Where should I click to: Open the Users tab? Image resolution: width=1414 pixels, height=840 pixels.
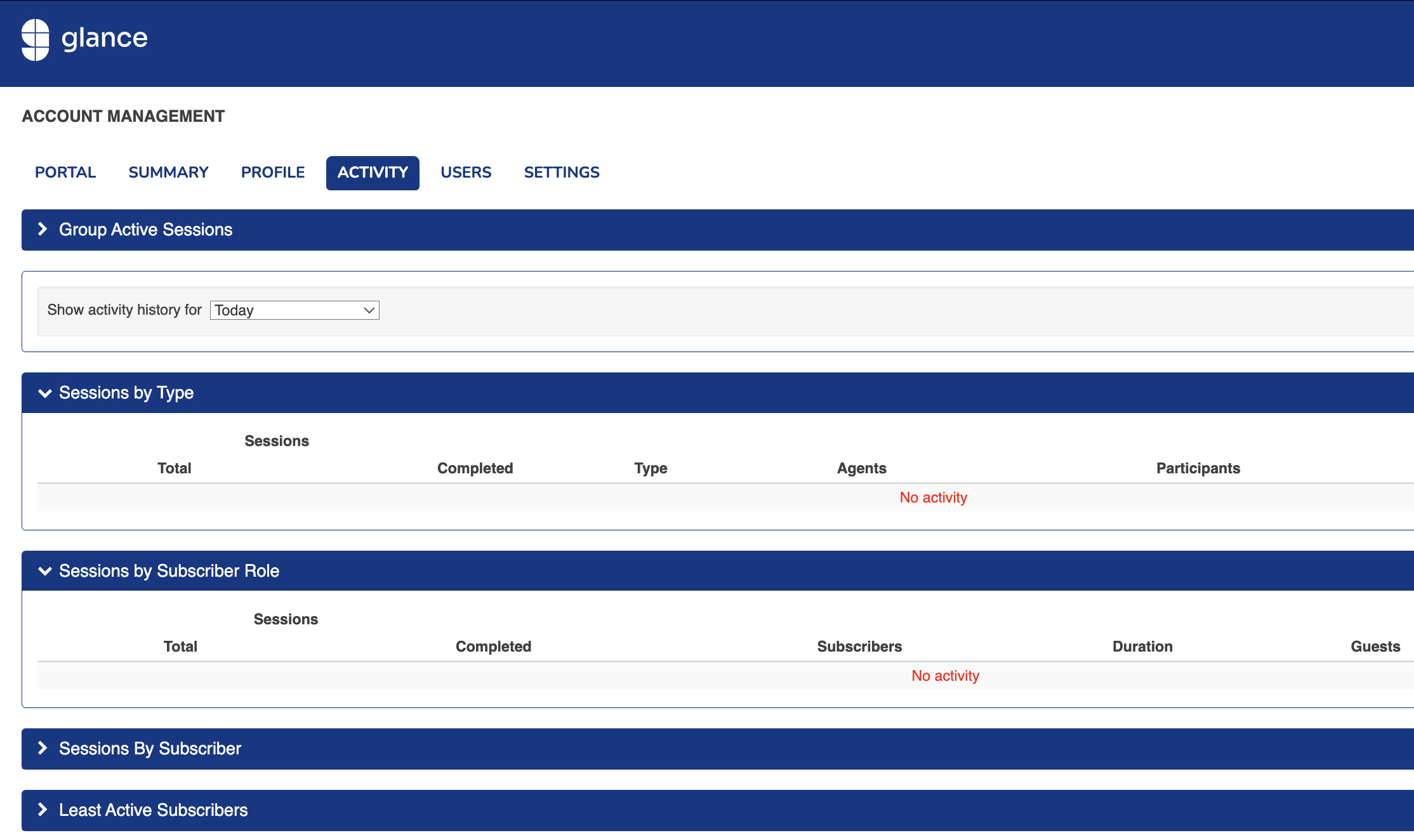(x=466, y=173)
